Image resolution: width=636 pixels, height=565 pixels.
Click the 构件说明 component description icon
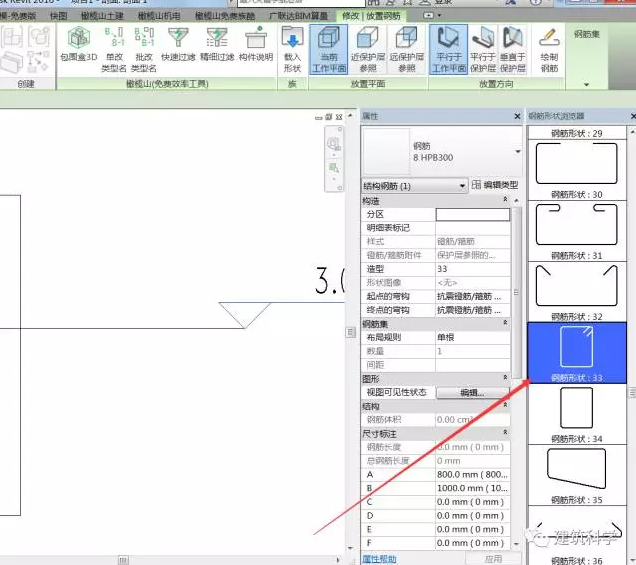[x=256, y=37]
